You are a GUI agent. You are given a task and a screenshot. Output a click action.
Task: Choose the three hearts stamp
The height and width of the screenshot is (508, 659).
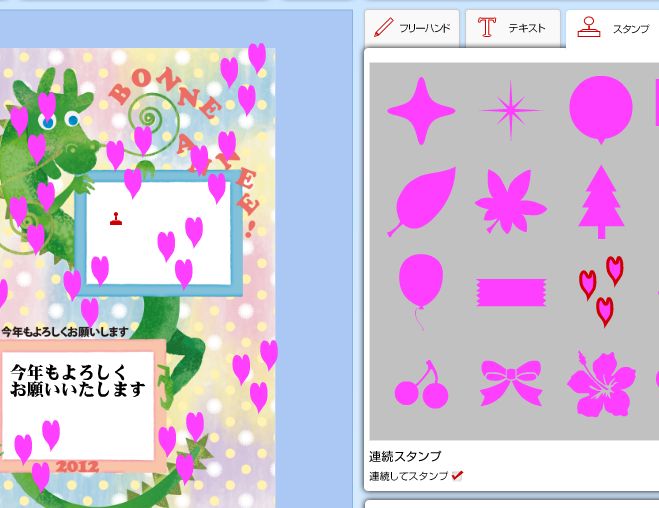601,292
